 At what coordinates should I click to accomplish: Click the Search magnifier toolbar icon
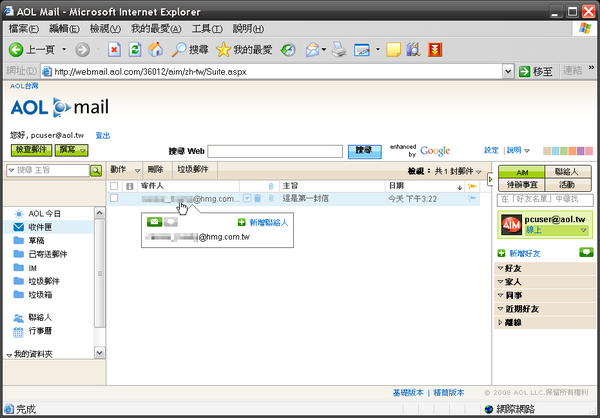(x=178, y=50)
